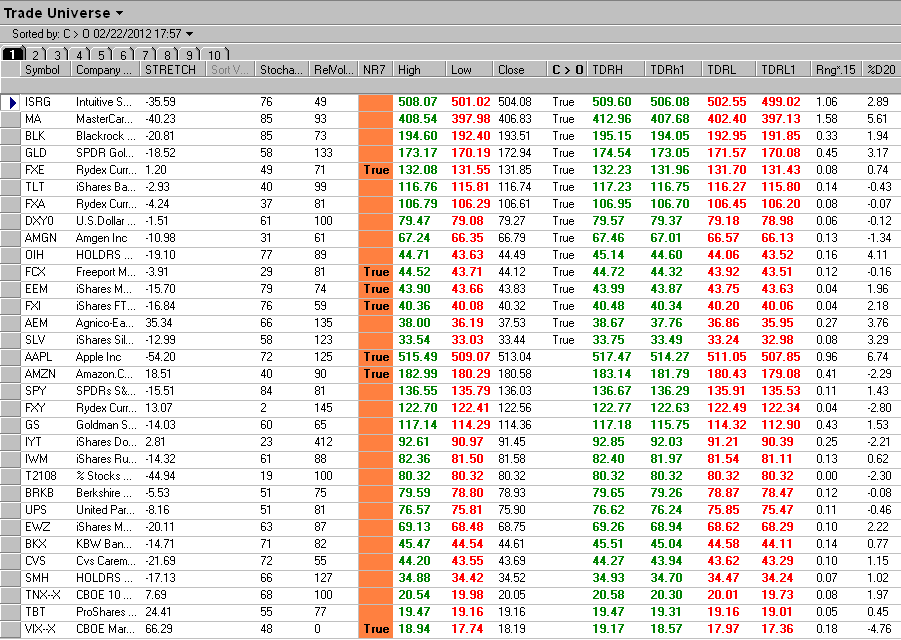Select the row selector beside MA
The height and width of the screenshot is (640, 901).
click(x=11, y=119)
